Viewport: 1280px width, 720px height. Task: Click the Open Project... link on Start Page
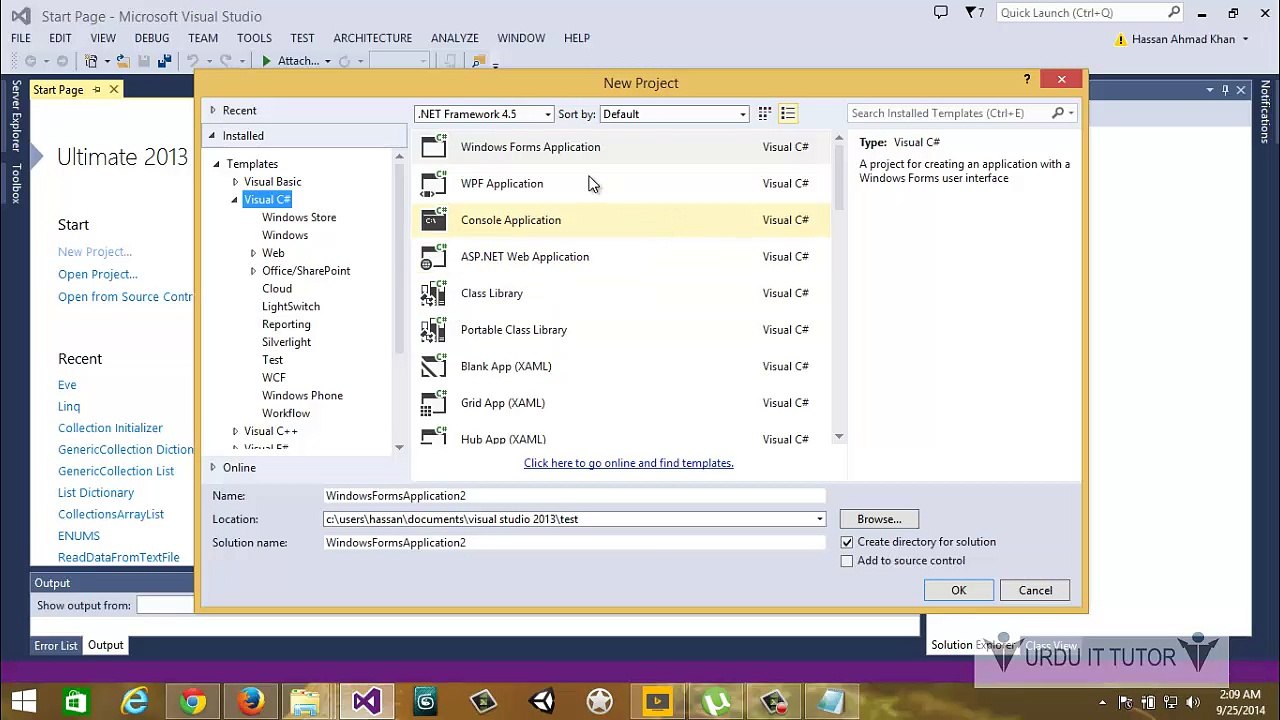tap(98, 274)
